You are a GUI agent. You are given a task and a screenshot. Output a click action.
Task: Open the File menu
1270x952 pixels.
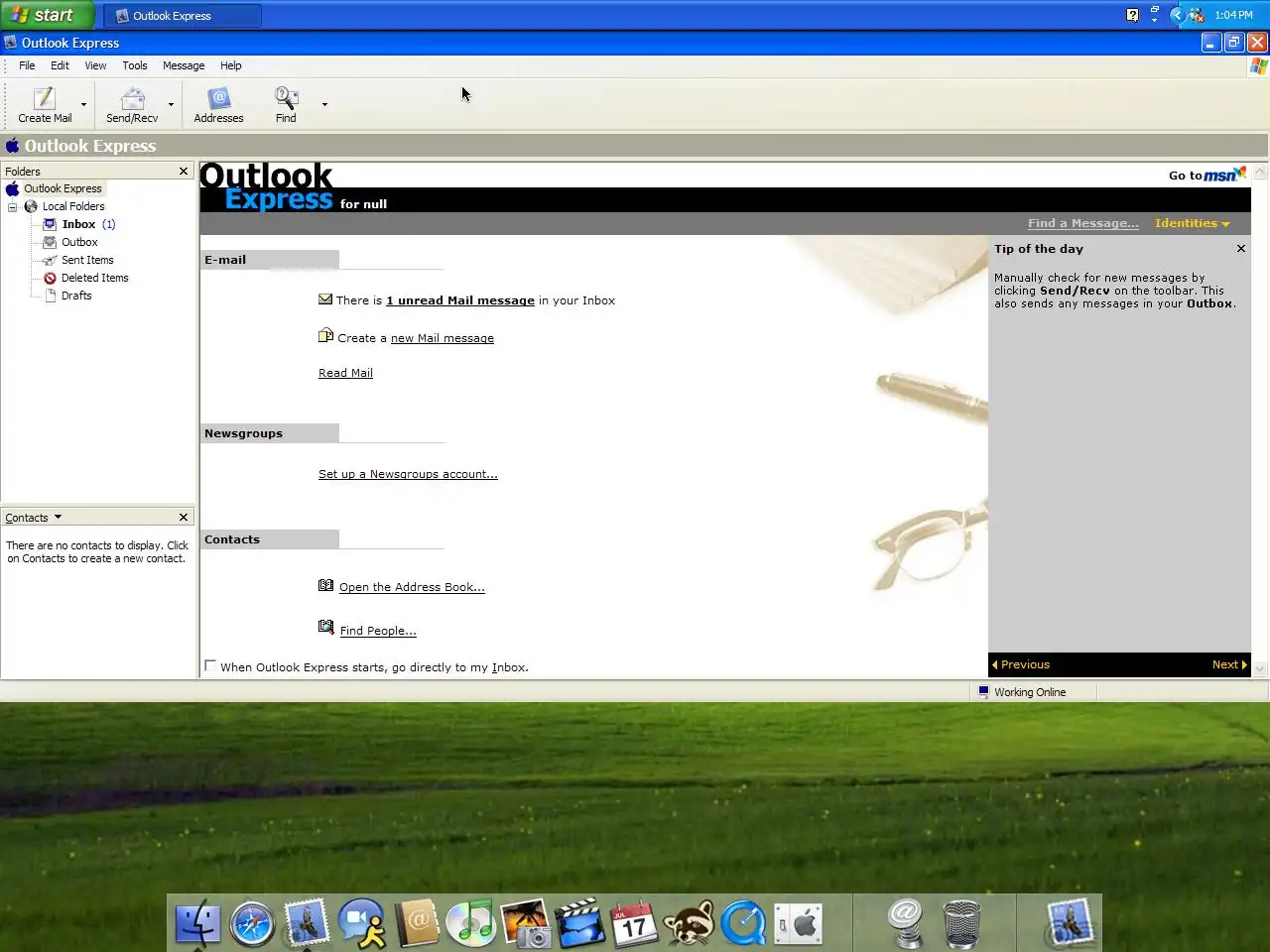(x=27, y=65)
